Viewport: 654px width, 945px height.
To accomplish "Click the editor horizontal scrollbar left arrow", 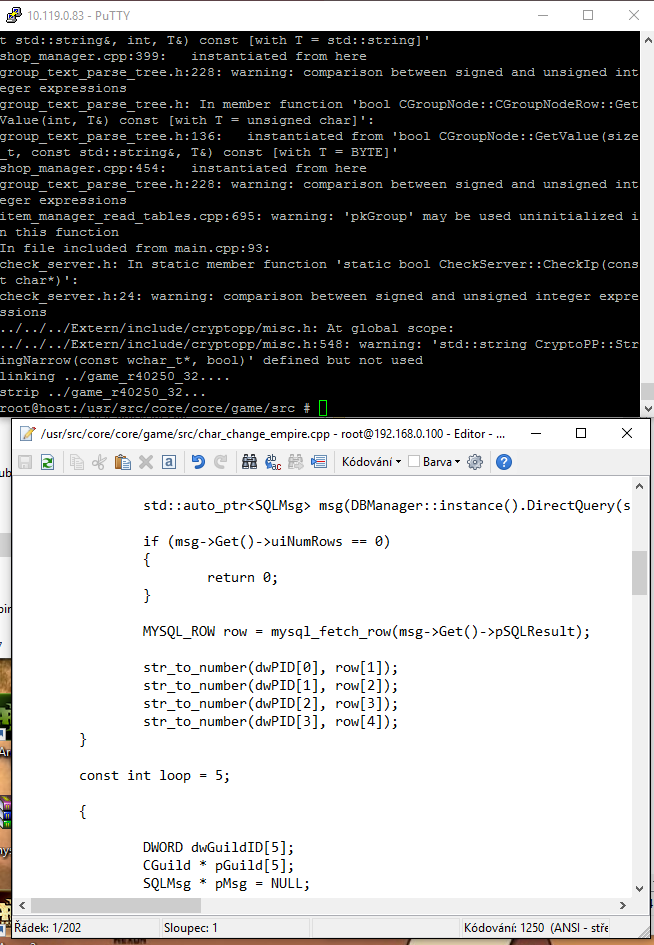I will tap(22, 905).
